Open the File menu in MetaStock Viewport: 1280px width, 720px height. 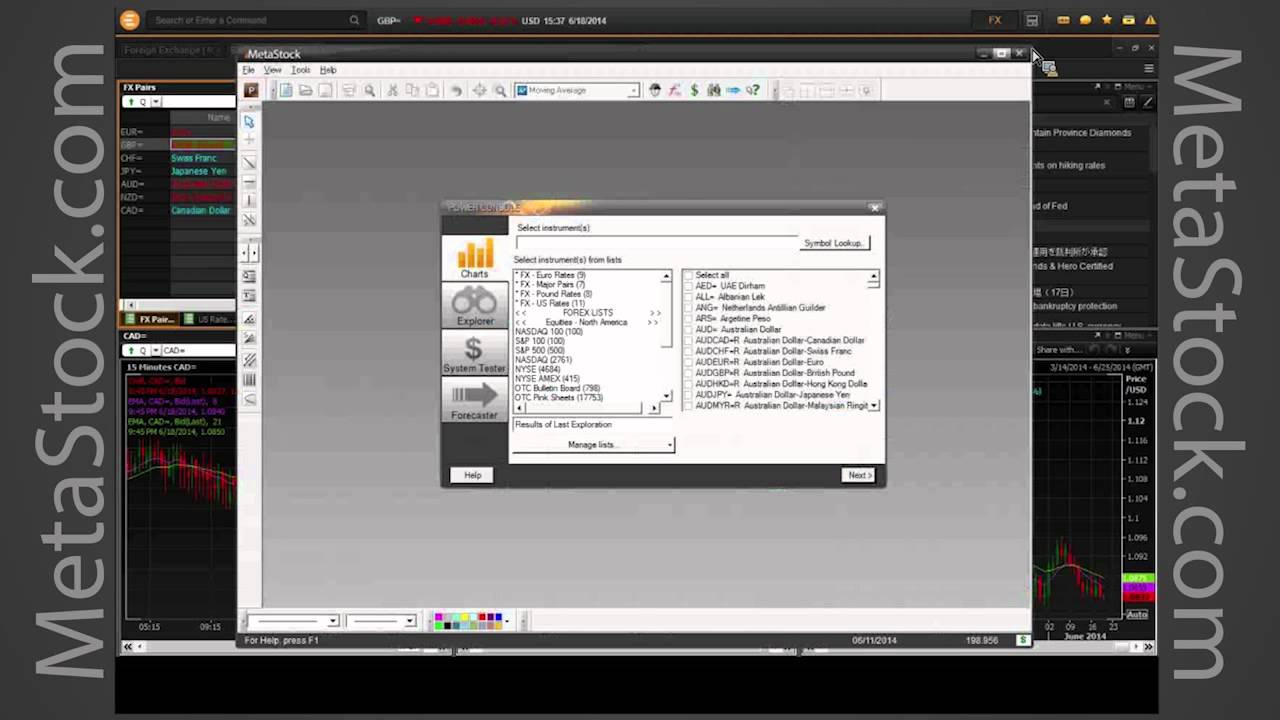tap(248, 70)
